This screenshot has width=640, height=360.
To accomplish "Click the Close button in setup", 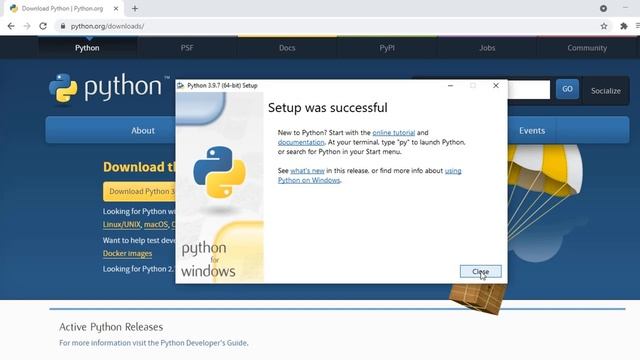I will 480,271.
